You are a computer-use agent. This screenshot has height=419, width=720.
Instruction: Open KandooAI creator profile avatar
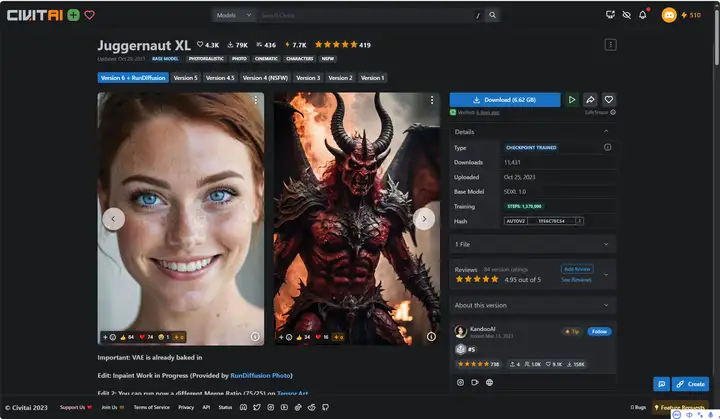[461, 331]
